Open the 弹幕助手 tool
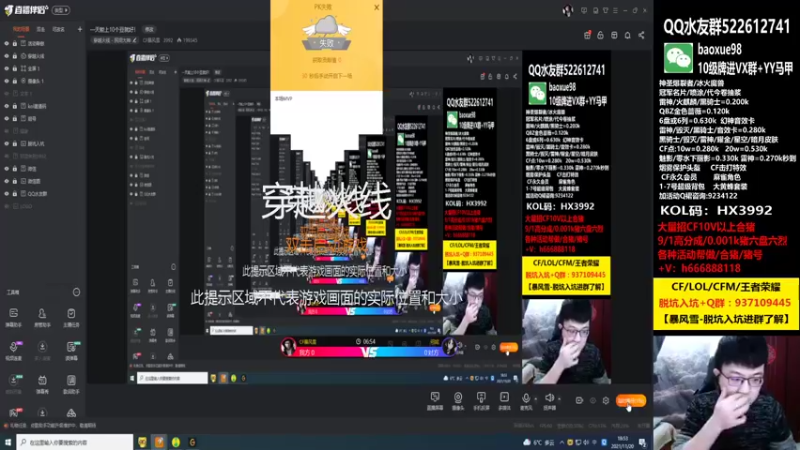This screenshot has width=800, height=450. (14, 316)
